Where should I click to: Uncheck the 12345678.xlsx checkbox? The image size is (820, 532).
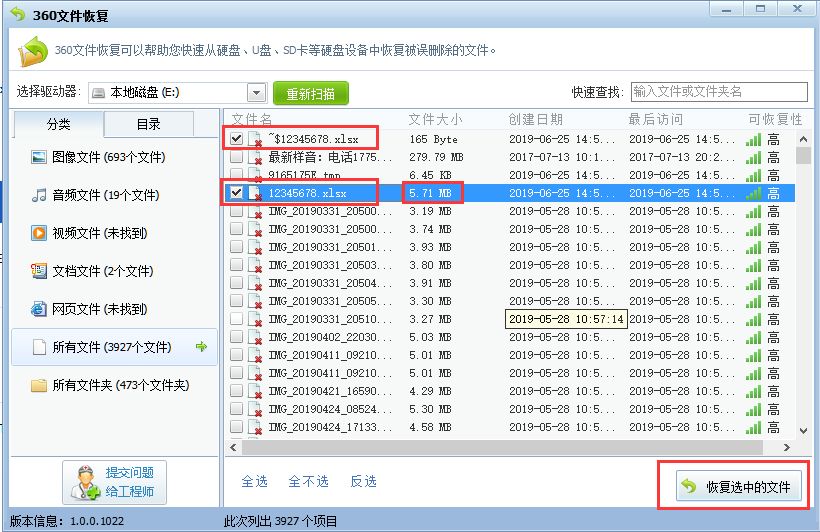pos(236,193)
